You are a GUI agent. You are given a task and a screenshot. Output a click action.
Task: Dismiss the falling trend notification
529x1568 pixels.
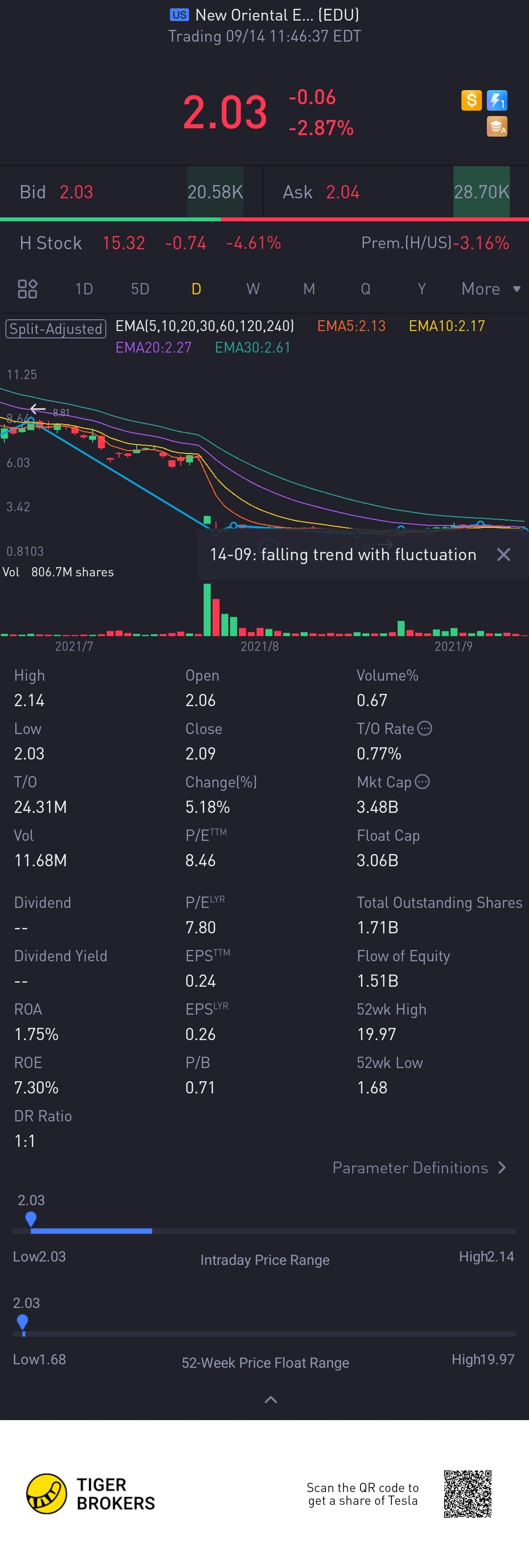(x=503, y=554)
